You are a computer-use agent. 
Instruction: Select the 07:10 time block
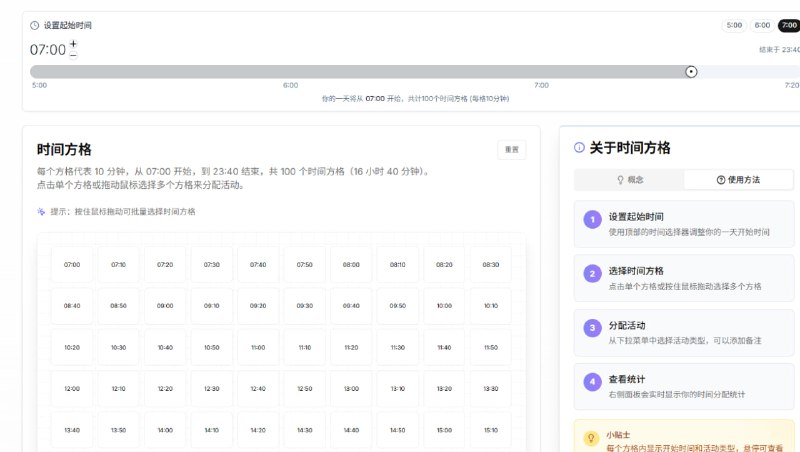118,265
